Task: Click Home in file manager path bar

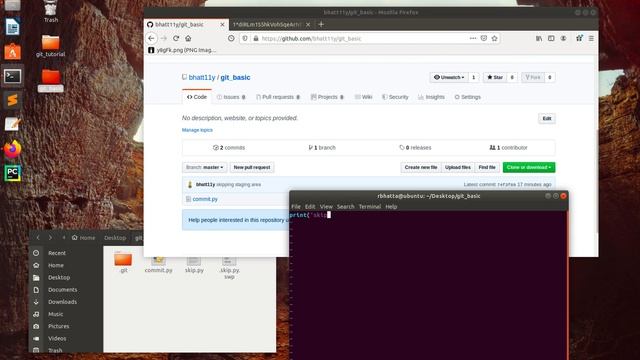Action: coord(84,238)
